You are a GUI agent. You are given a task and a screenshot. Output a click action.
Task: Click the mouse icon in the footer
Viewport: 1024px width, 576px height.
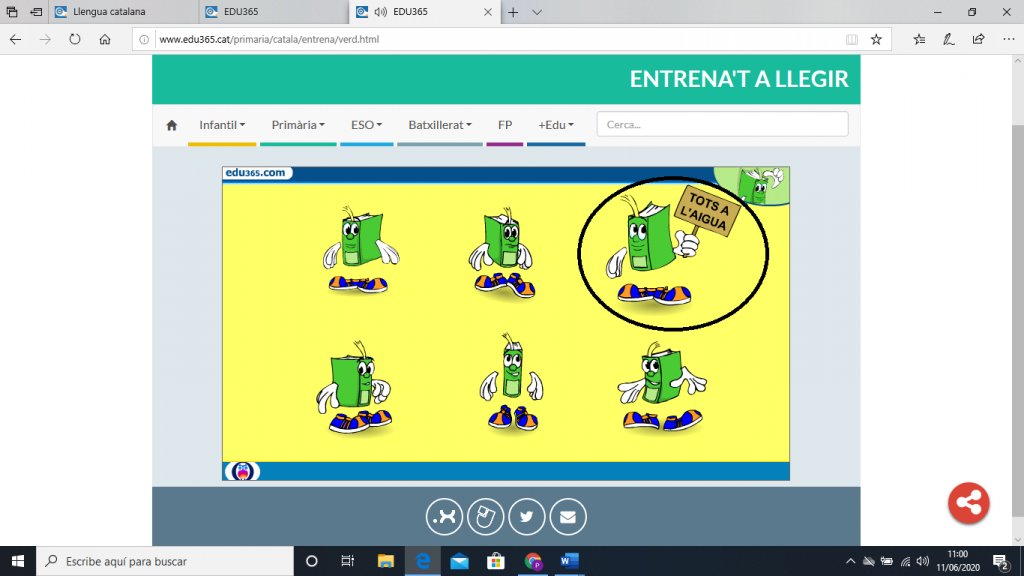(x=485, y=517)
